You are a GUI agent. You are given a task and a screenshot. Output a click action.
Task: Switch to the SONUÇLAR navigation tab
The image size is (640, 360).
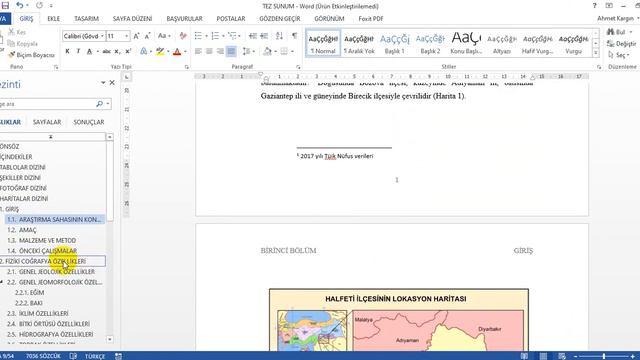click(89, 122)
